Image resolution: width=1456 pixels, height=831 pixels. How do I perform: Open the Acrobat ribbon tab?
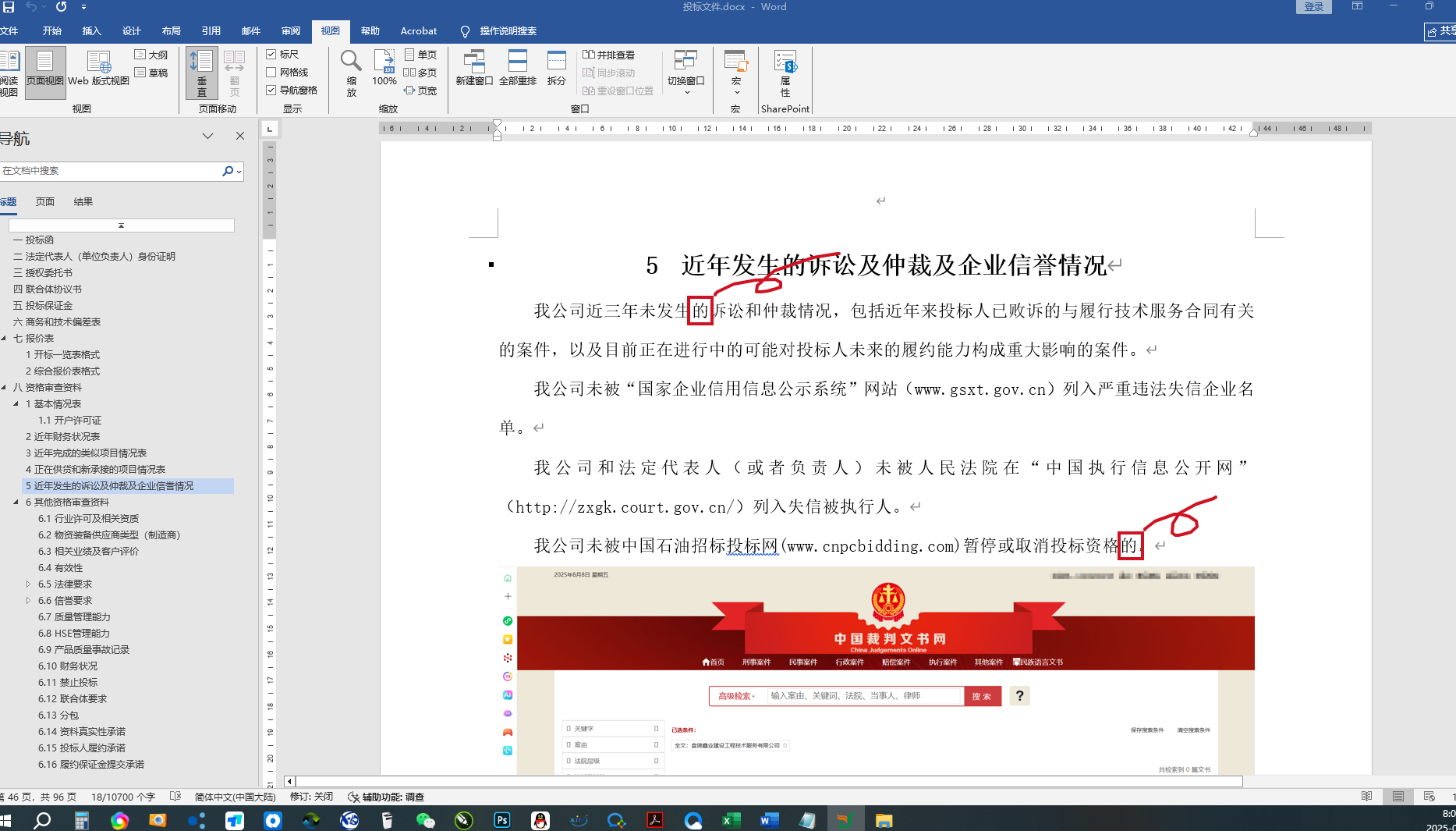[419, 31]
